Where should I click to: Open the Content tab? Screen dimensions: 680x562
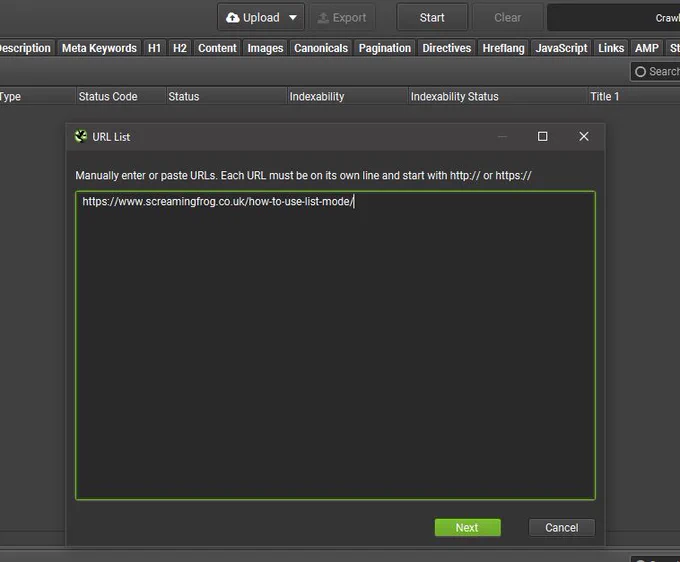click(217, 48)
